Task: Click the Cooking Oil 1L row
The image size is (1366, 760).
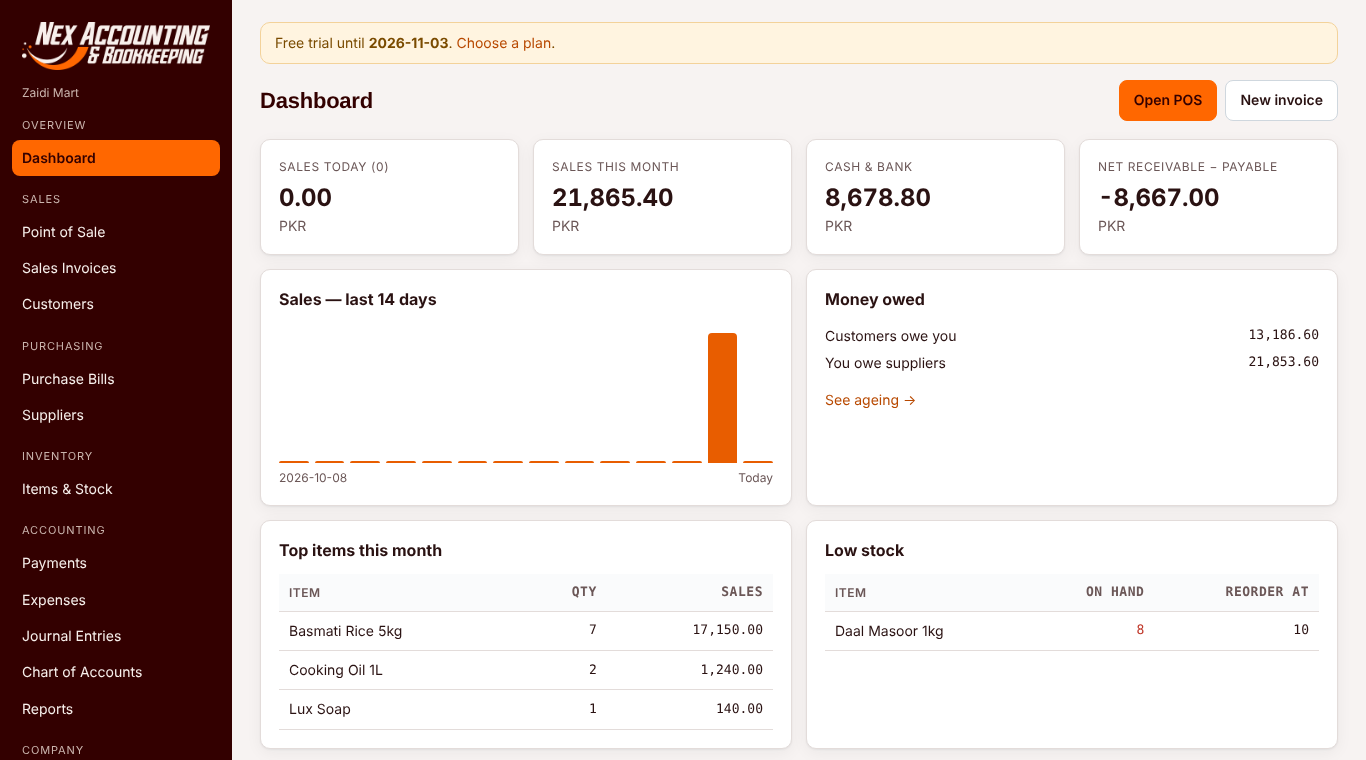Action: tap(526, 670)
